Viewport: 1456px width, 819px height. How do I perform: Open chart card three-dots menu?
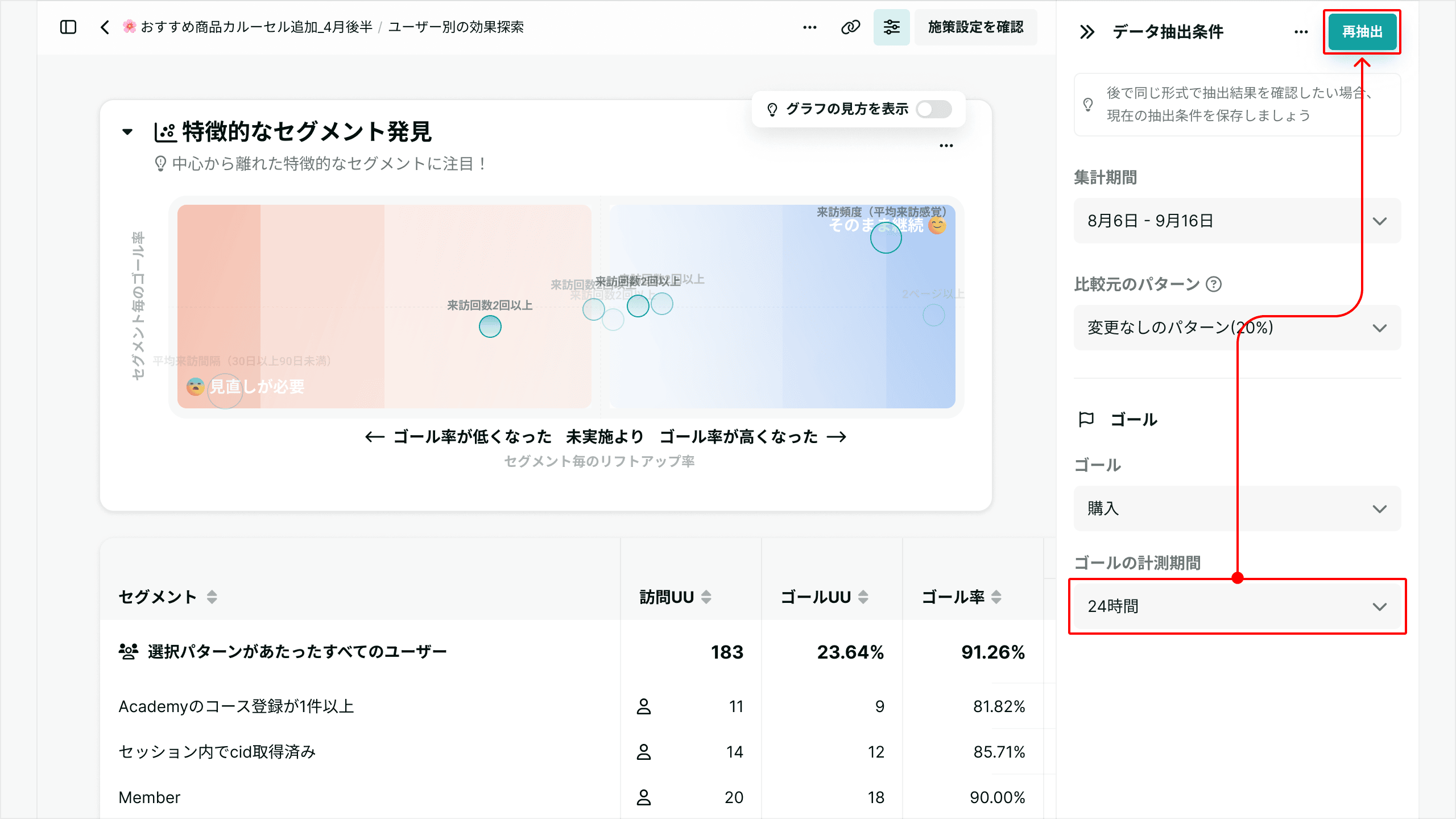click(946, 146)
